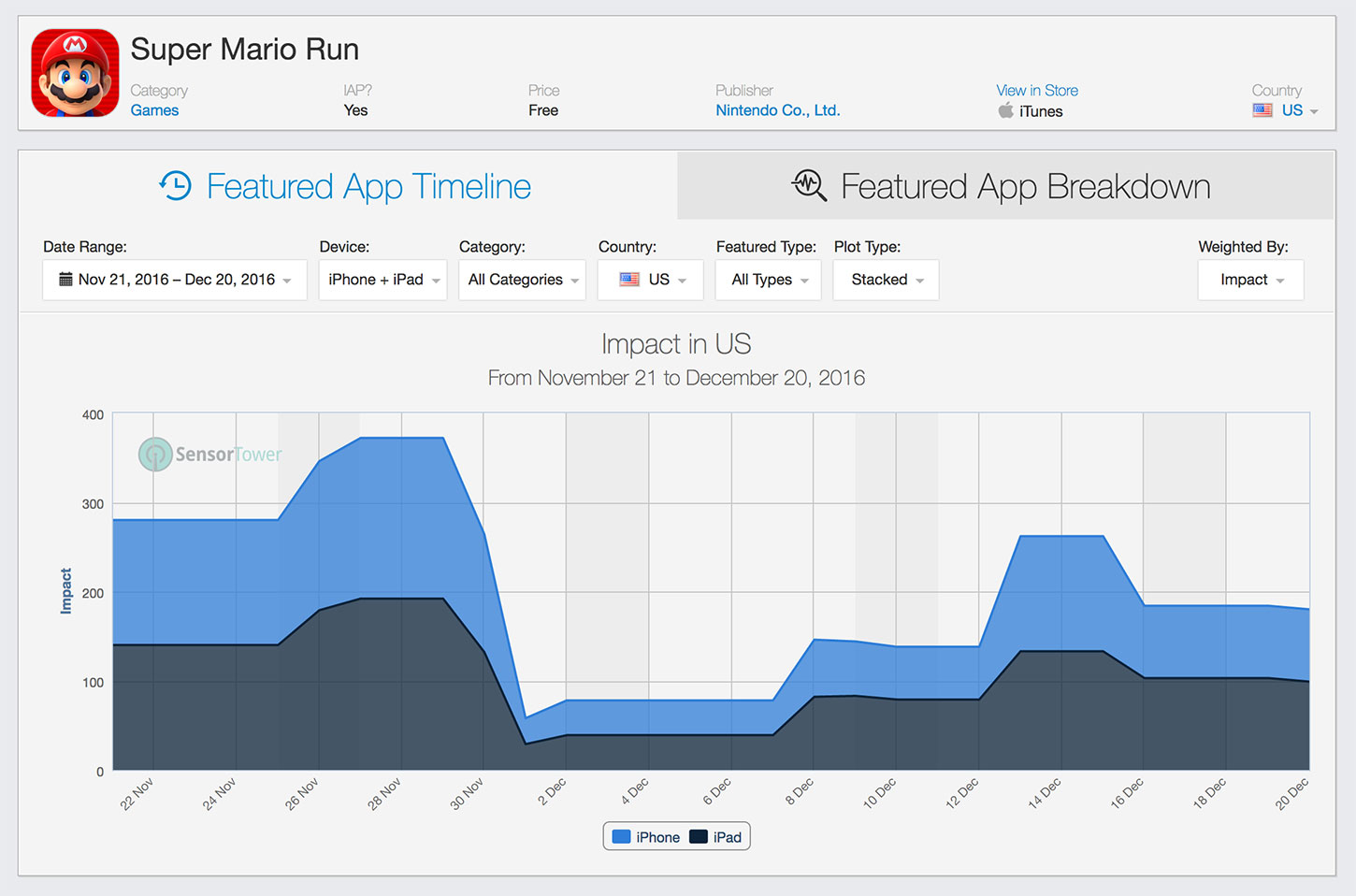The height and width of the screenshot is (896, 1356).
Task: Click the '20 Dec' x-axis label
Action: tap(1292, 793)
